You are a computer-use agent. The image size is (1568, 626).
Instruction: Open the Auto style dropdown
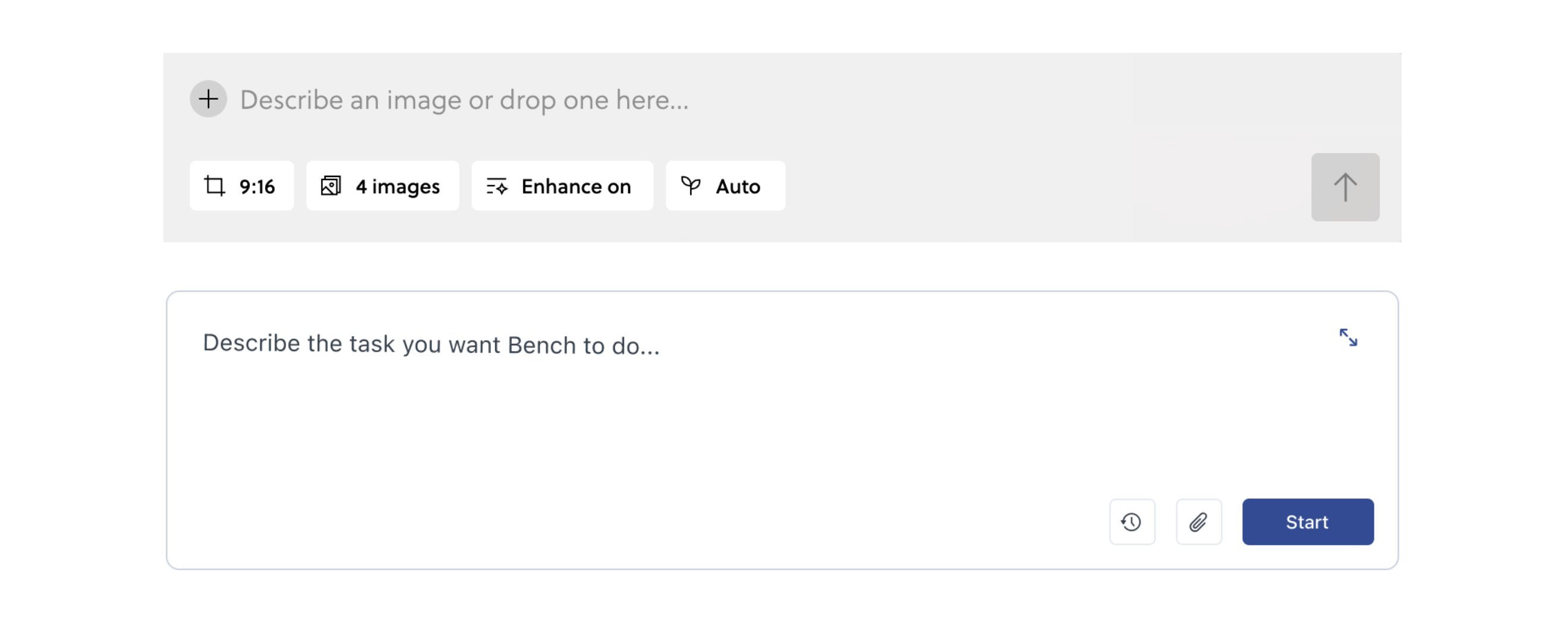tap(725, 186)
